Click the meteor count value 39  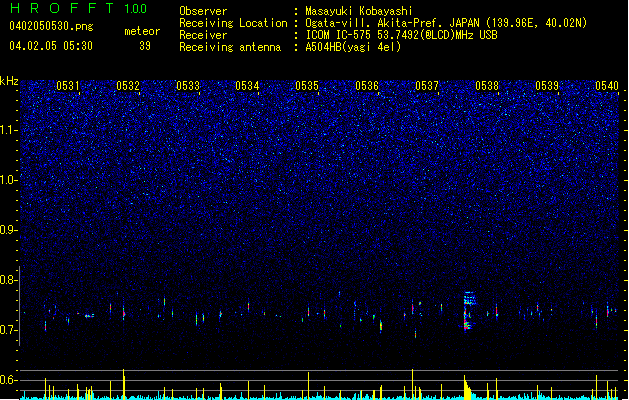[145, 46]
